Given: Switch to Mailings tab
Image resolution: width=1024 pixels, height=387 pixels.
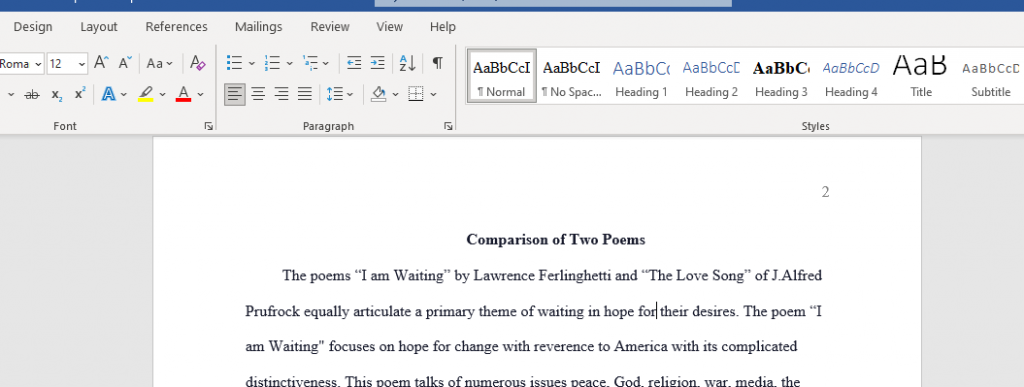Looking at the screenshot, I should pyautogui.click(x=259, y=27).
